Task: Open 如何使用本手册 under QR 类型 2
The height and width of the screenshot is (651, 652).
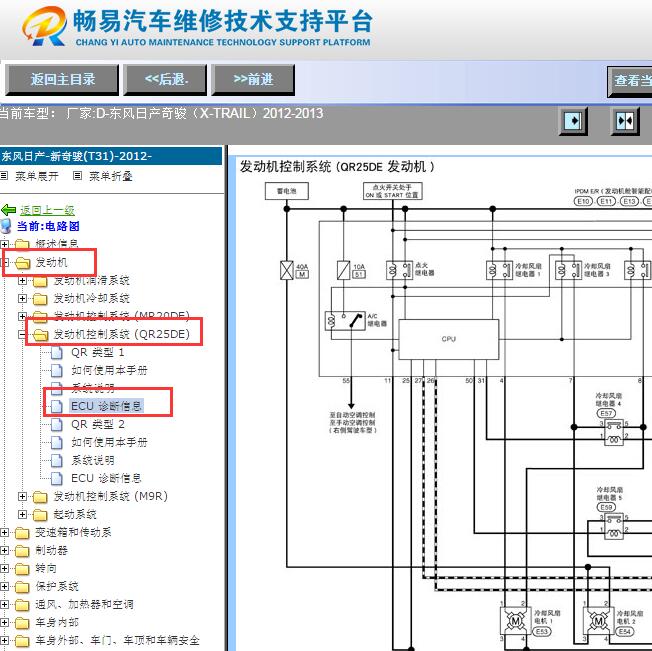Action: [109, 442]
